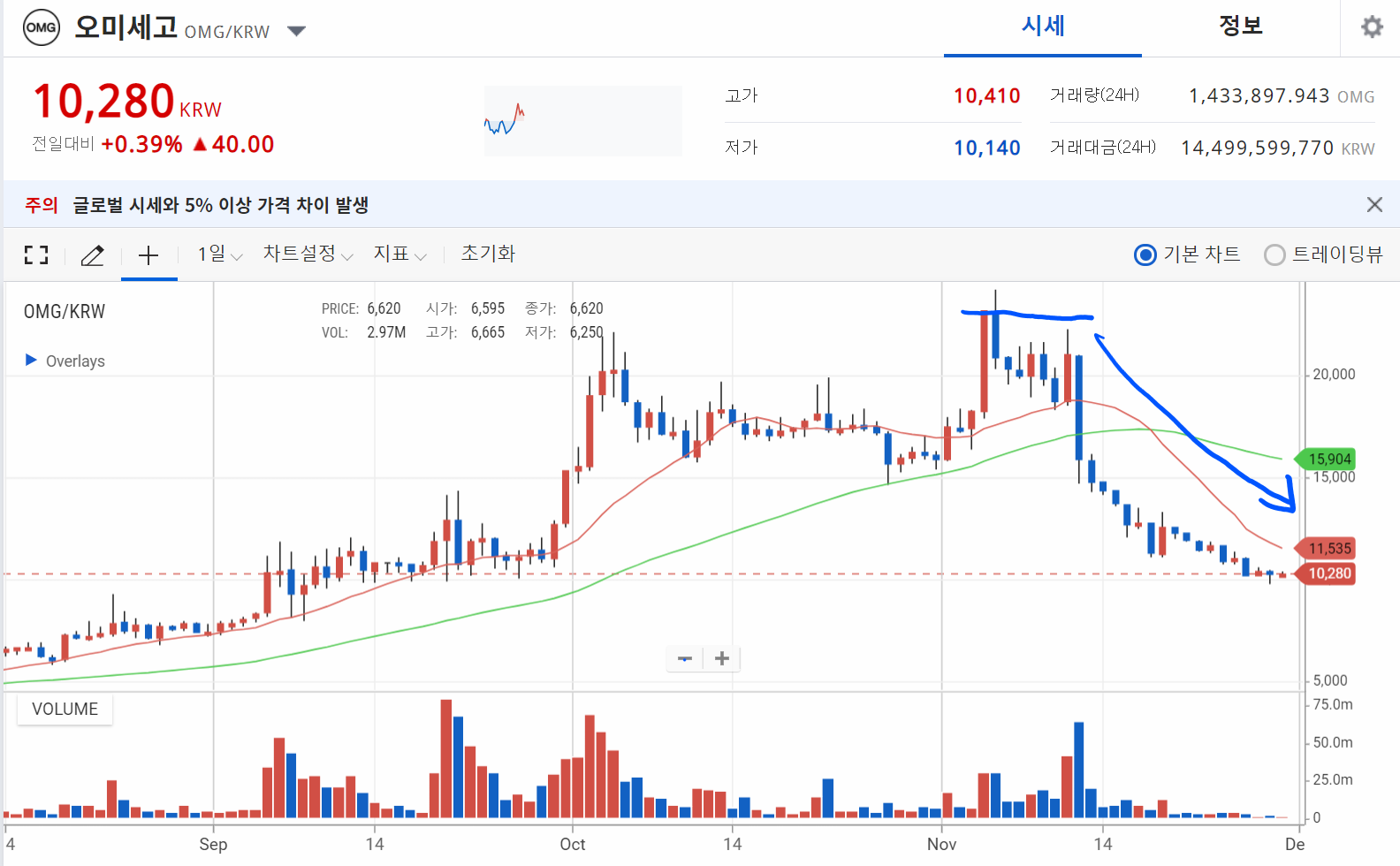Image resolution: width=1400 pixels, height=866 pixels.
Task: Click the 초기화 reset button
Action: pyautogui.click(x=488, y=254)
